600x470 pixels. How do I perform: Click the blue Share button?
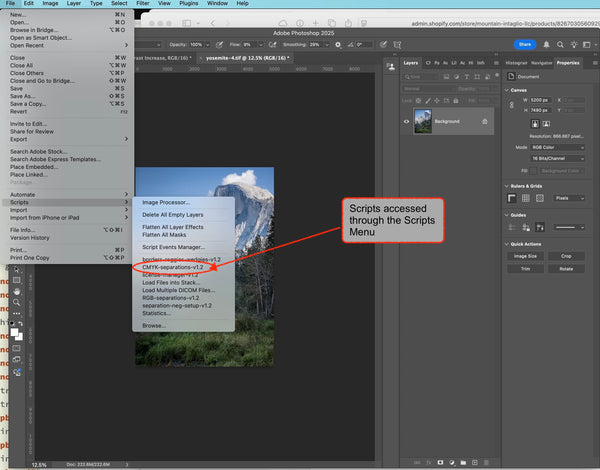click(x=525, y=44)
